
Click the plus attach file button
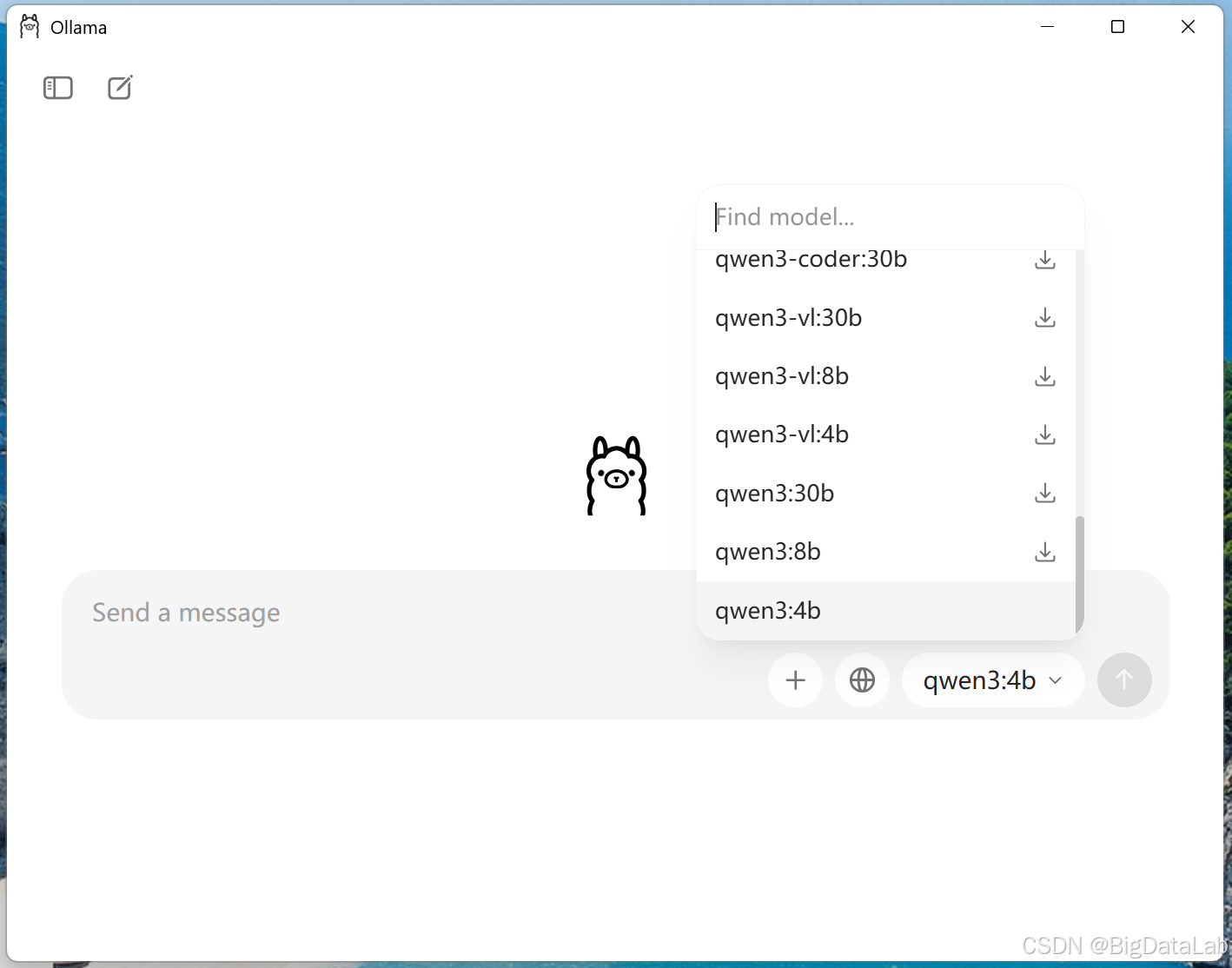click(x=795, y=680)
